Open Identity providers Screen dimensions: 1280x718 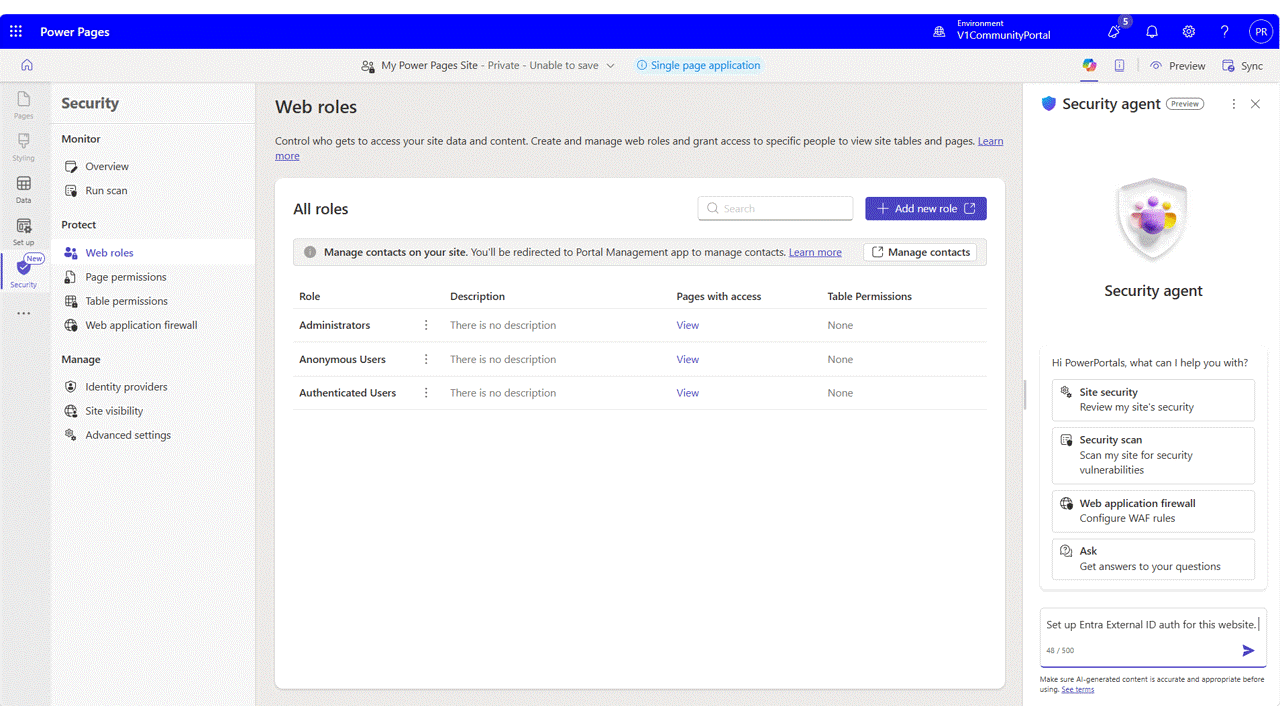click(116, 387)
